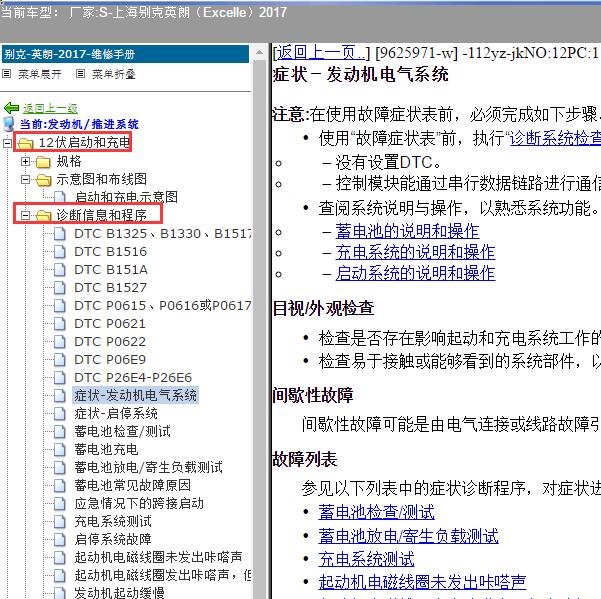Select the 别克-英朗-2017-维修手册 header
Screen dimensions: 601x599
125,54
